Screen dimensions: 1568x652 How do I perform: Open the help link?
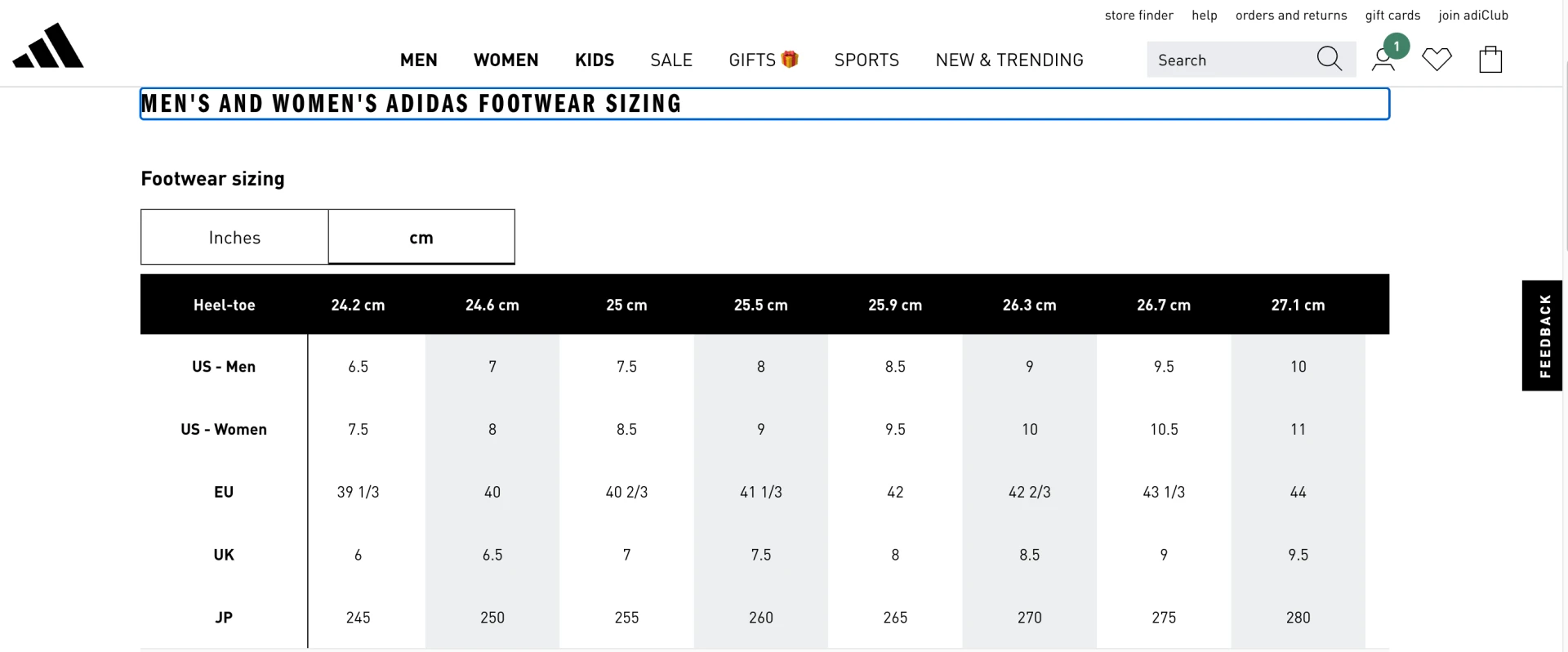(1205, 15)
